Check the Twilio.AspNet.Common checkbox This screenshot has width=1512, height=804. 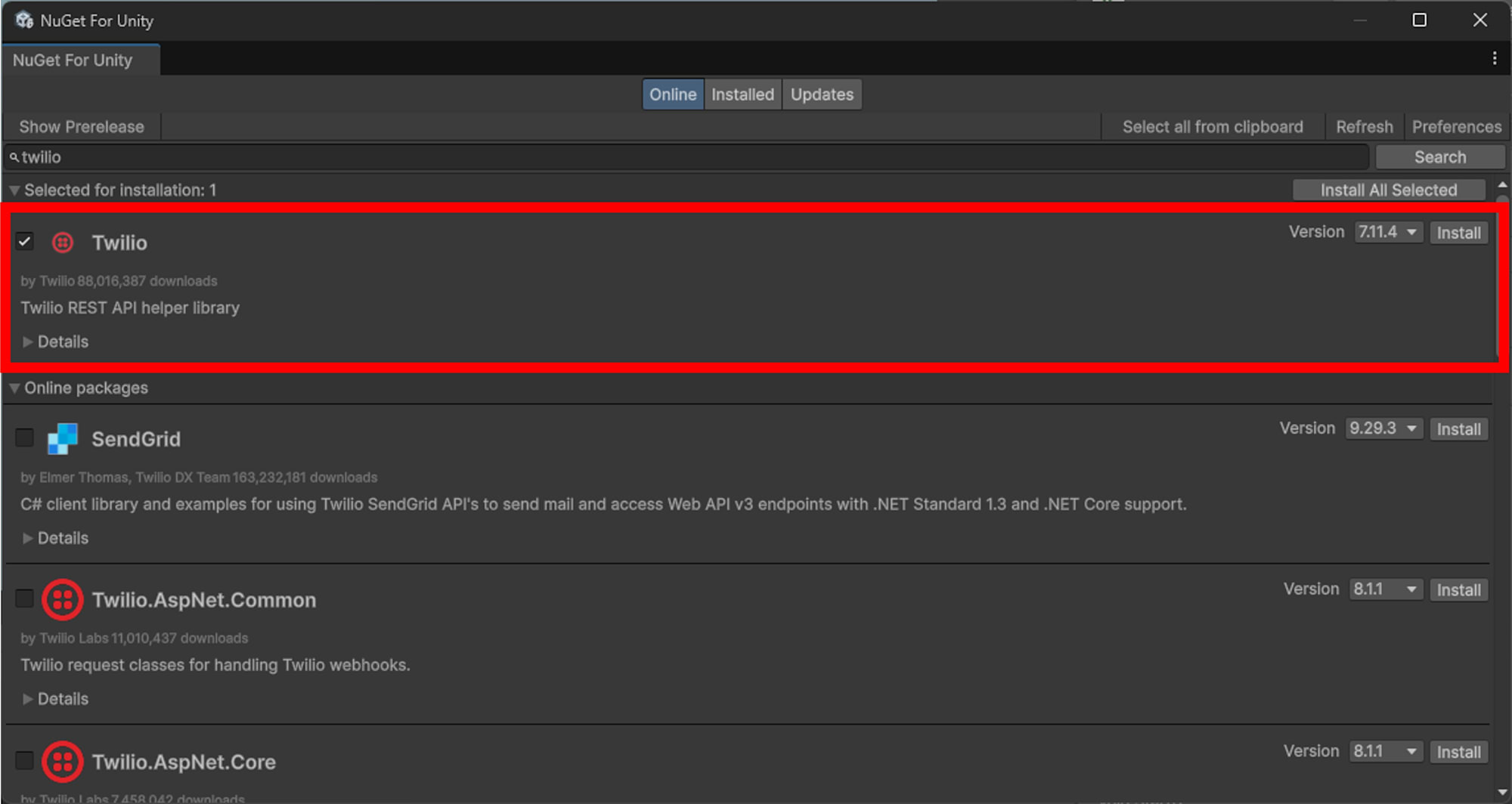click(24, 598)
